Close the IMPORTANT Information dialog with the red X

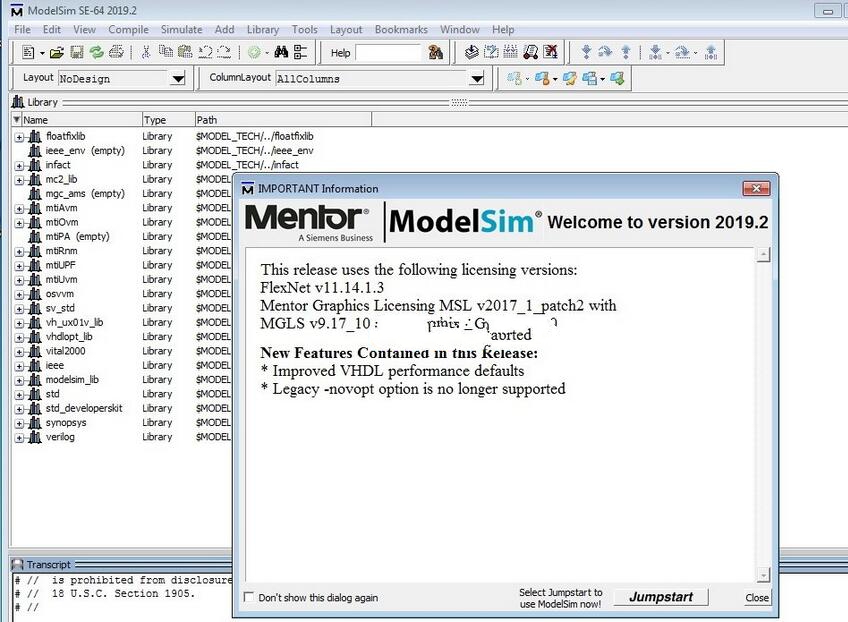[x=756, y=188]
